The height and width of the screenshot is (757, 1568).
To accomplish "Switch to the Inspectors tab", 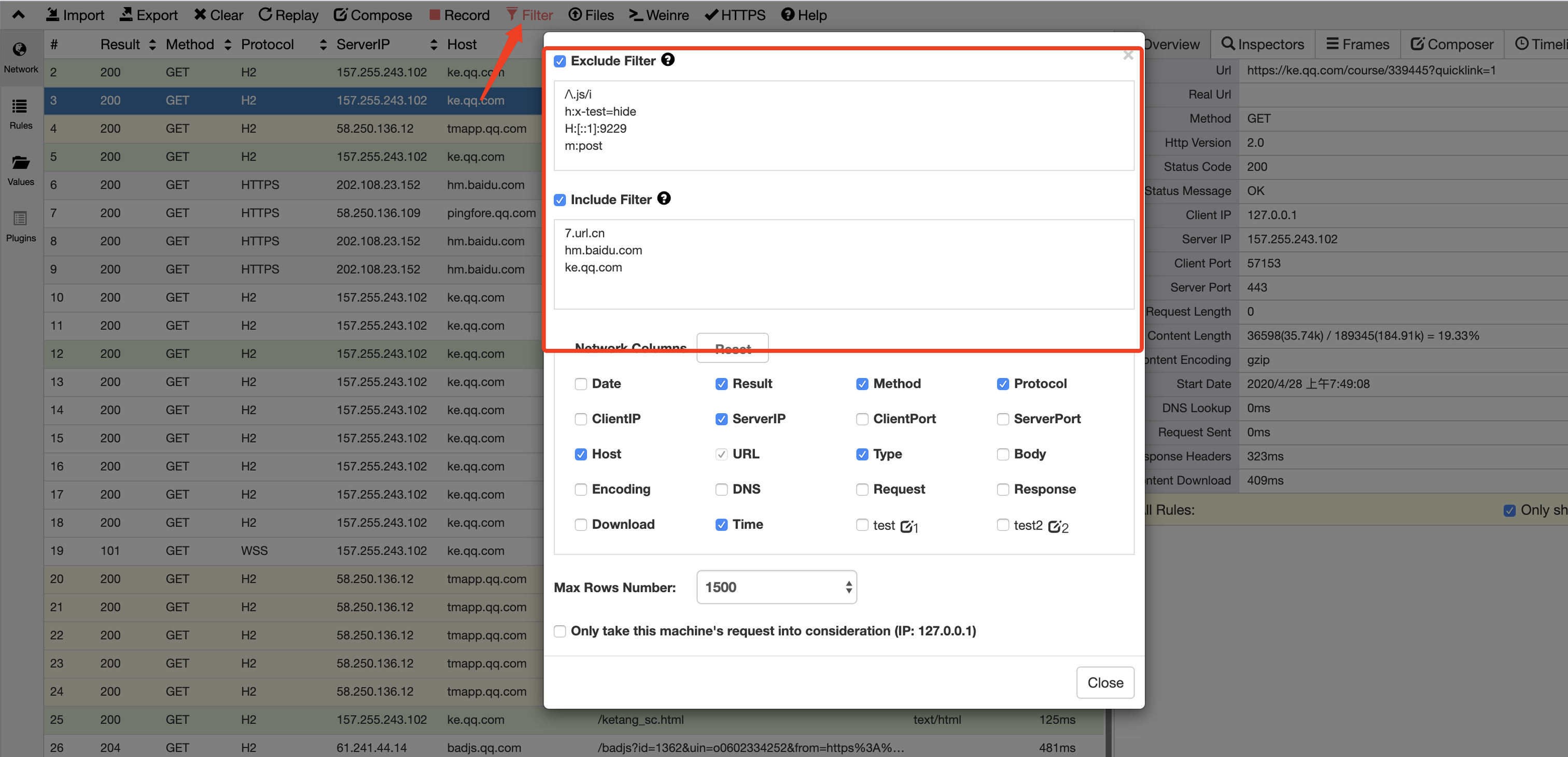I will [1263, 45].
